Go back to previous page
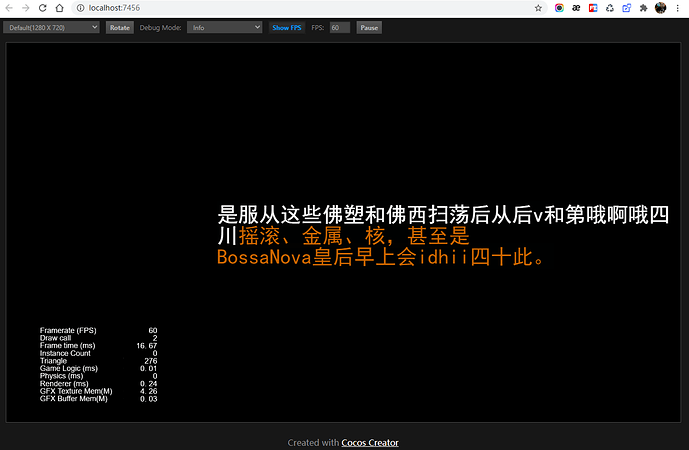 pyautogui.click(x=9, y=8)
